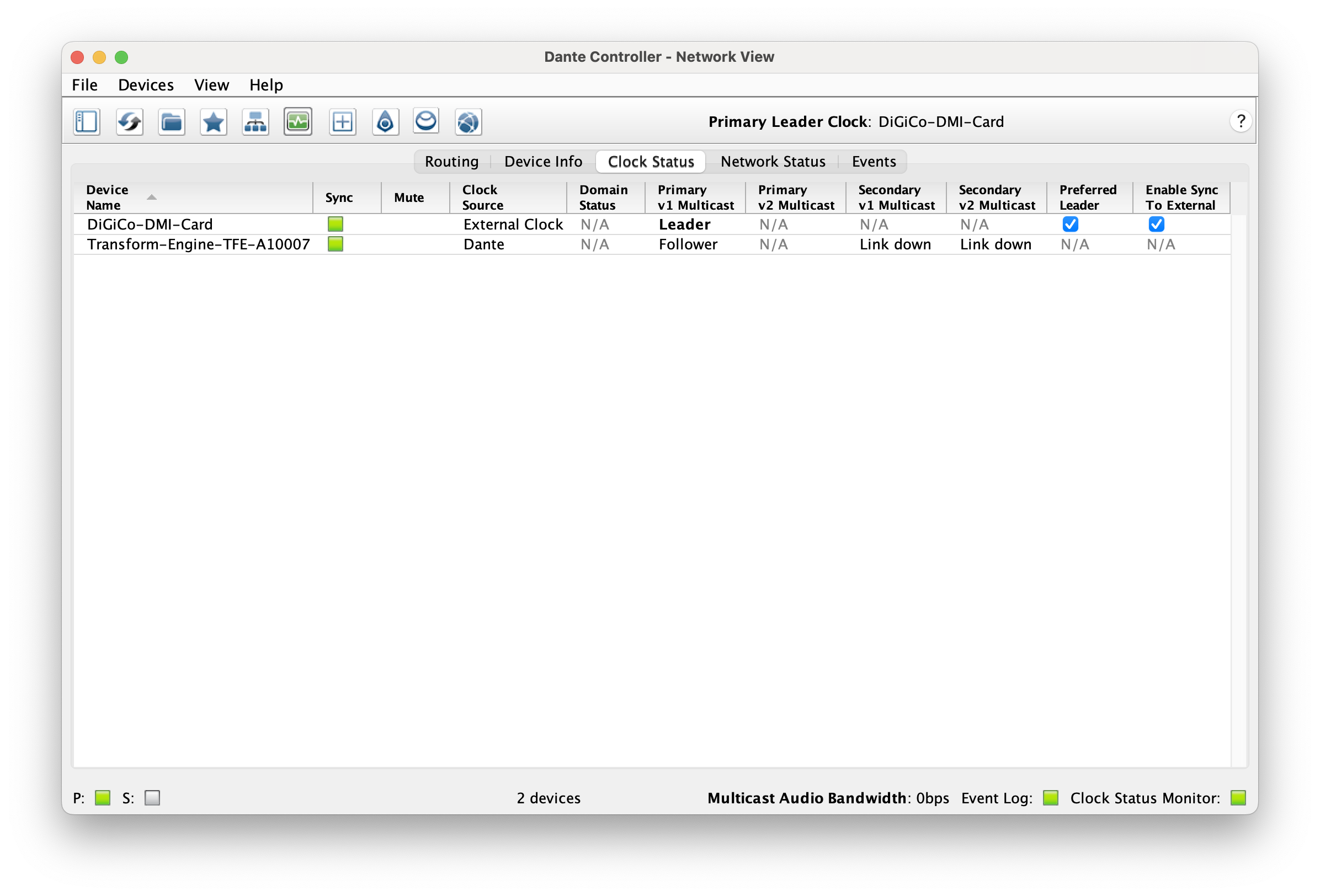This screenshot has width=1320, height=896.
Task: Open the Devices menu
Action: (x=146, y=85)
